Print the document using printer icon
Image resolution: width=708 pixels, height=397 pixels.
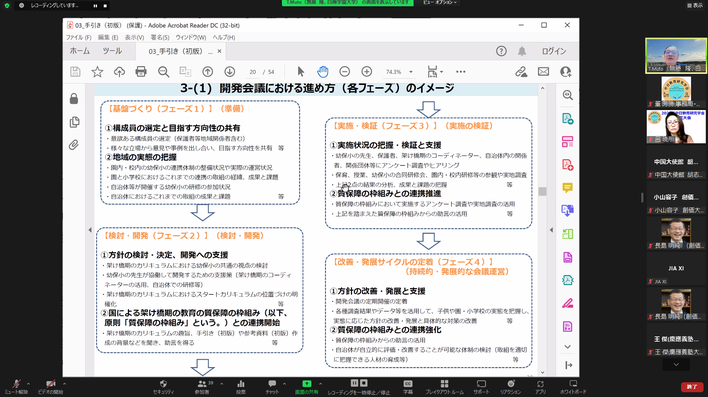click(141, 72)
